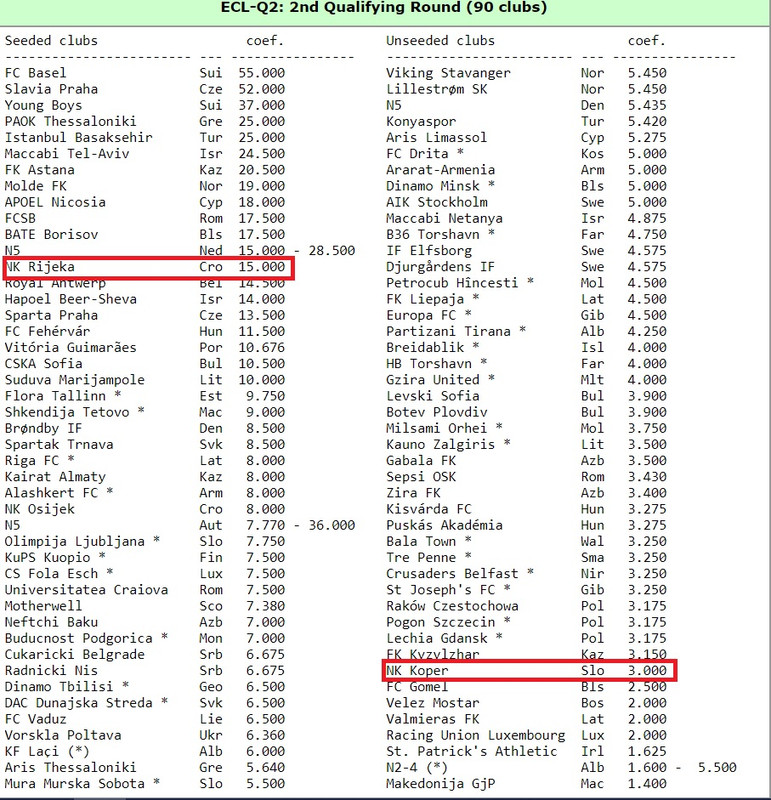The image size is (771, 800).
Task: Select the 36.000 coefficient value
Action: [x=332, y=526]
